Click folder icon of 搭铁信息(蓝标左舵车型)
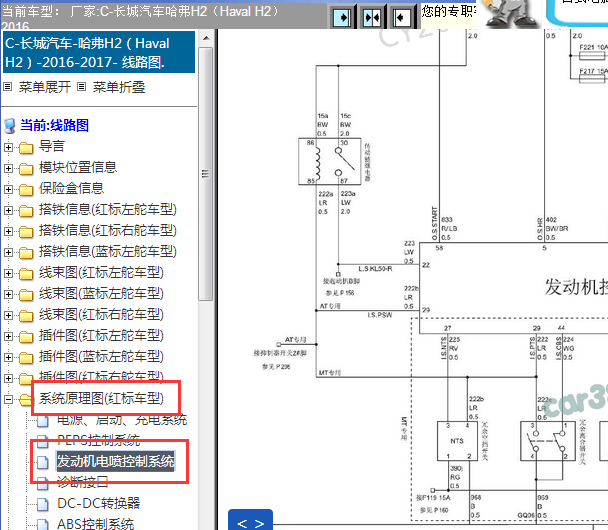Screen dimensions: 608x530 (26, 253)
